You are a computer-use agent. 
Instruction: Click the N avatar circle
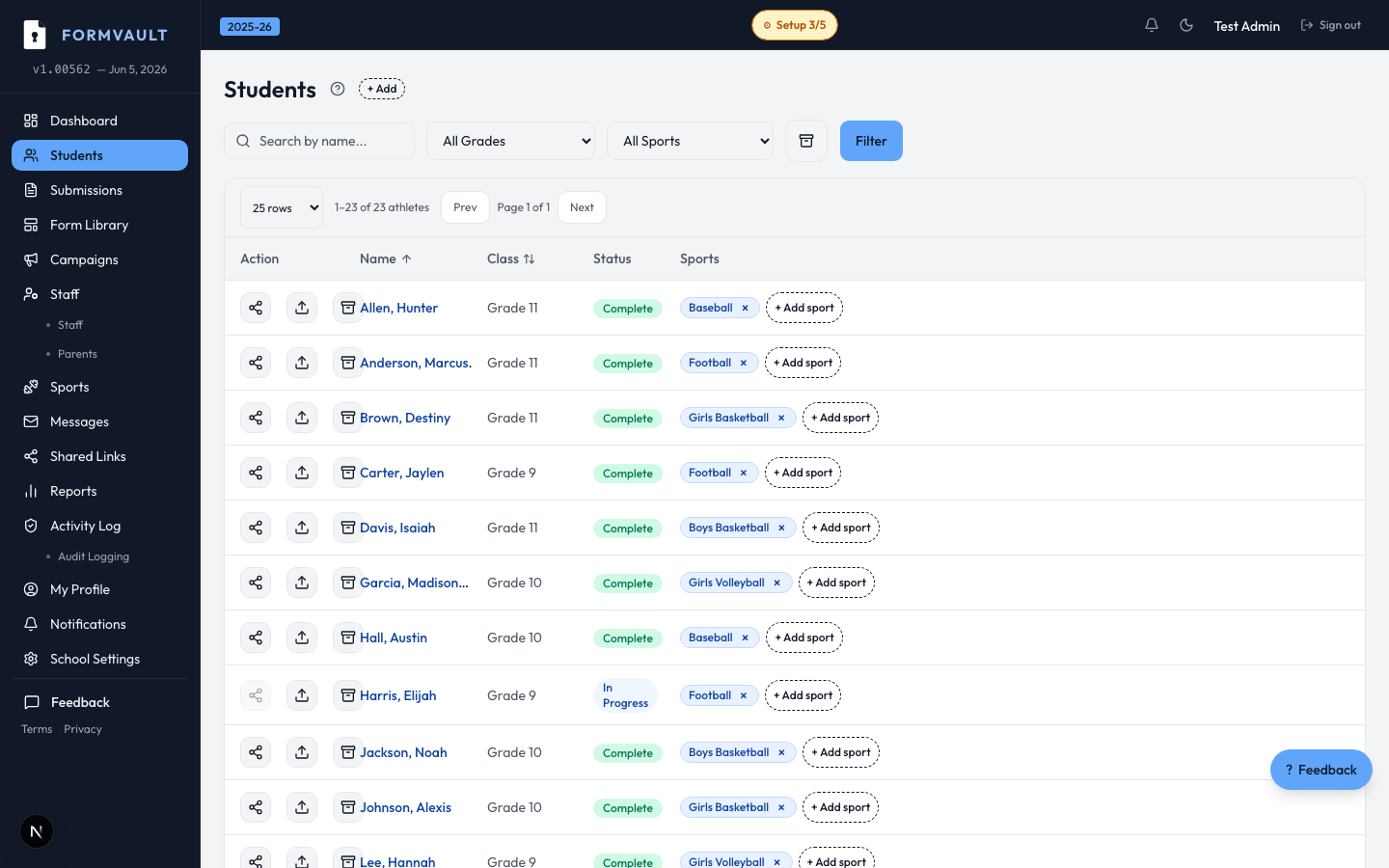37,831
